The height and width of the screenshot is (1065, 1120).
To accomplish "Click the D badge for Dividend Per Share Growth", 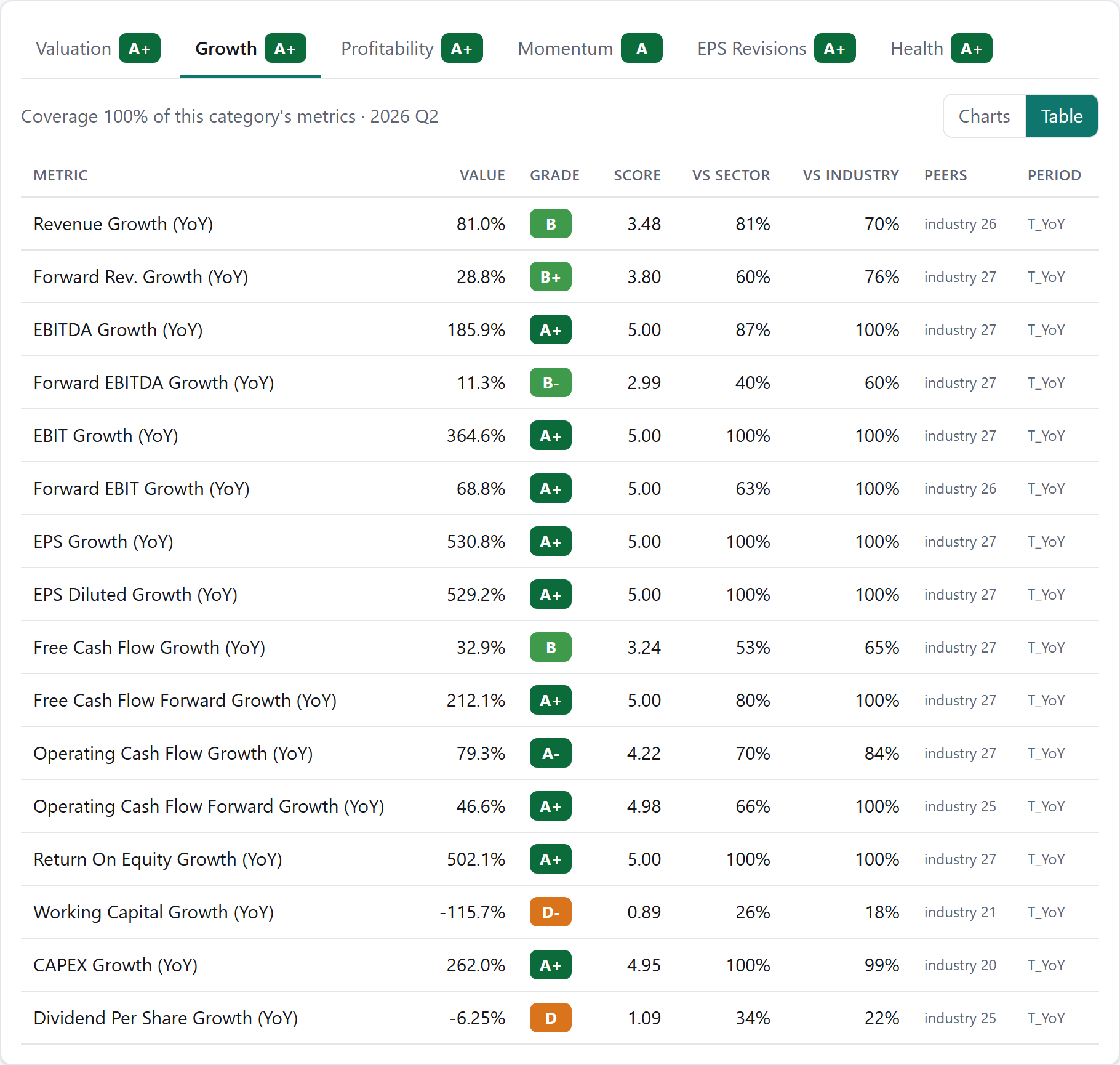I will (x=551, y=1018).
